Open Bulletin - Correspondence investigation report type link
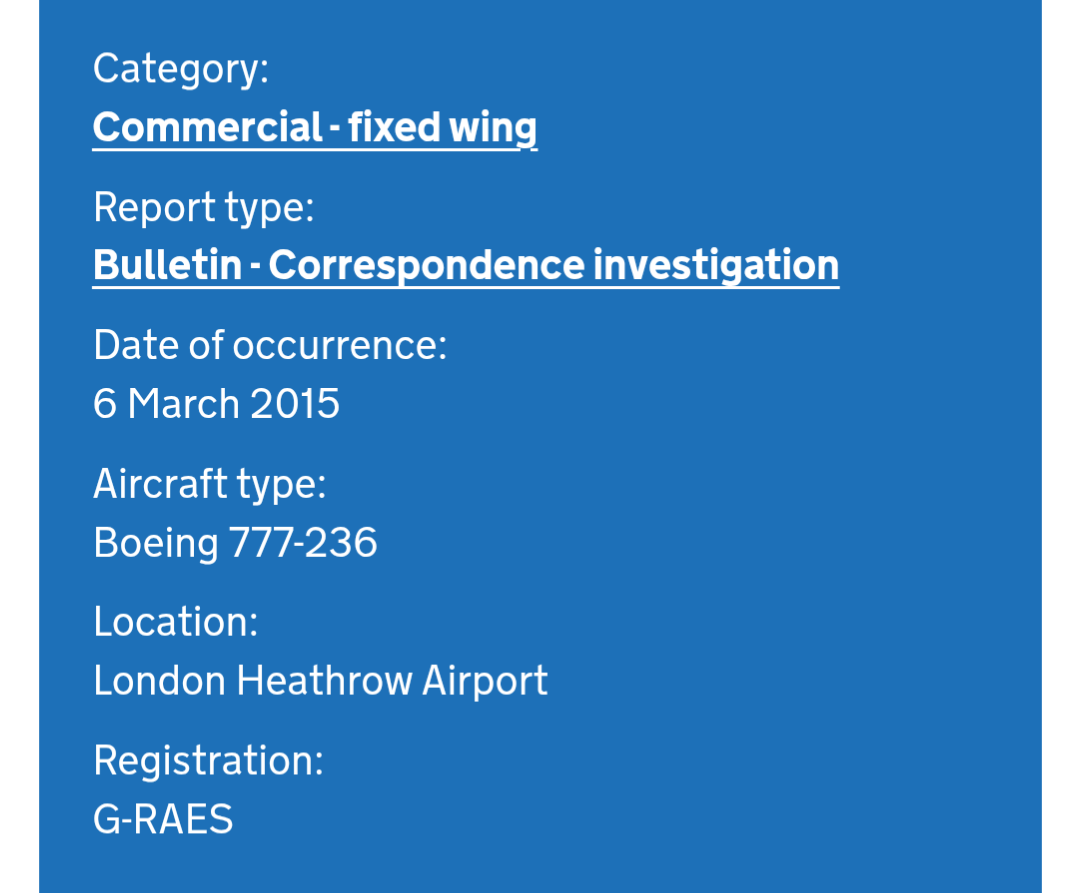This screenshot has height=893, width=1079. coord(465,265)
